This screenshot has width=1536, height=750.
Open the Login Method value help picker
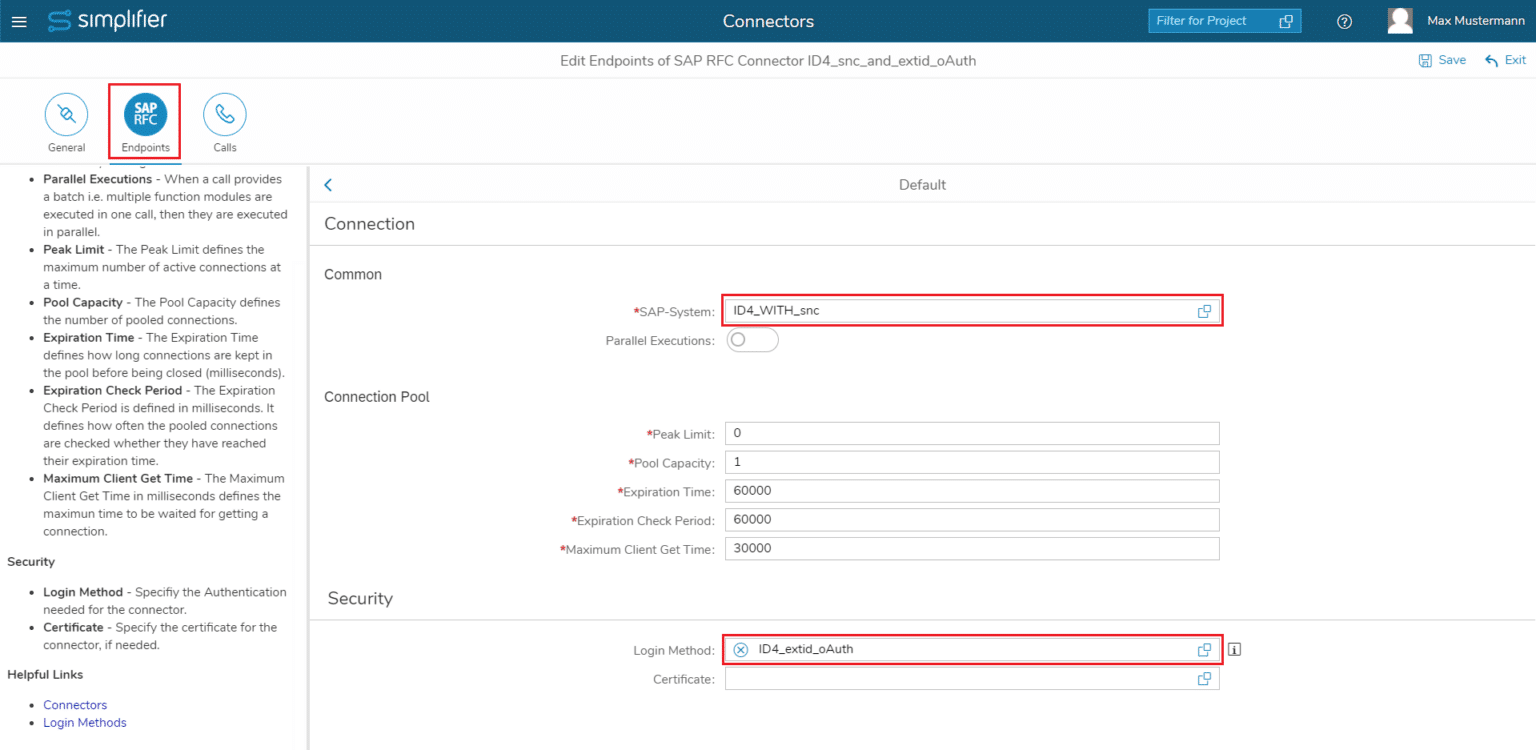coord(1204,649)
